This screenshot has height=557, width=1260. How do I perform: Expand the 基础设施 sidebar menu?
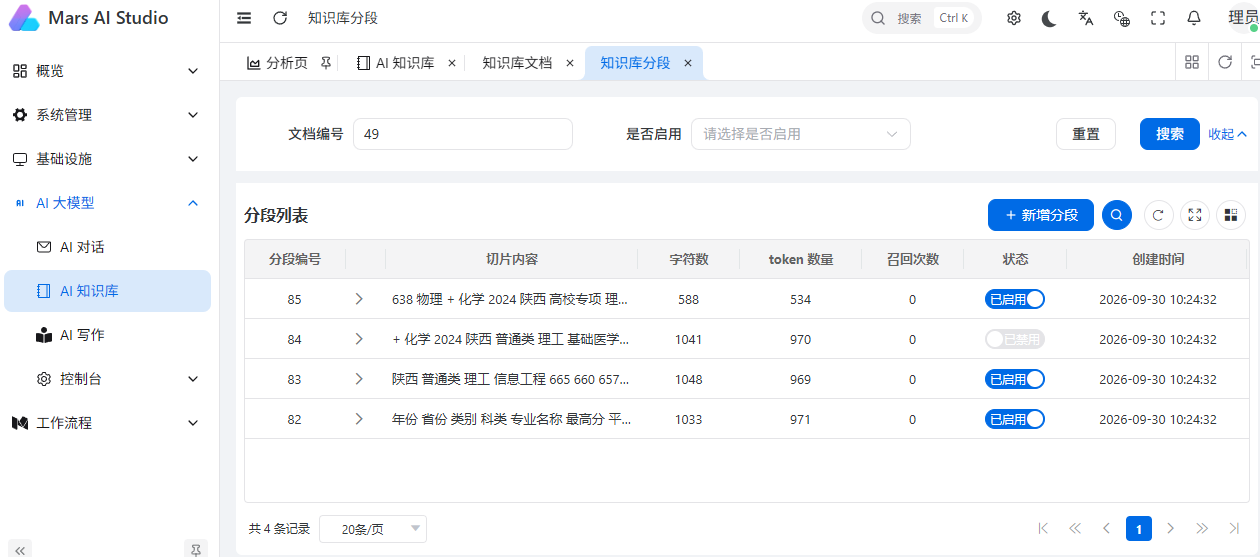point(106,159)
